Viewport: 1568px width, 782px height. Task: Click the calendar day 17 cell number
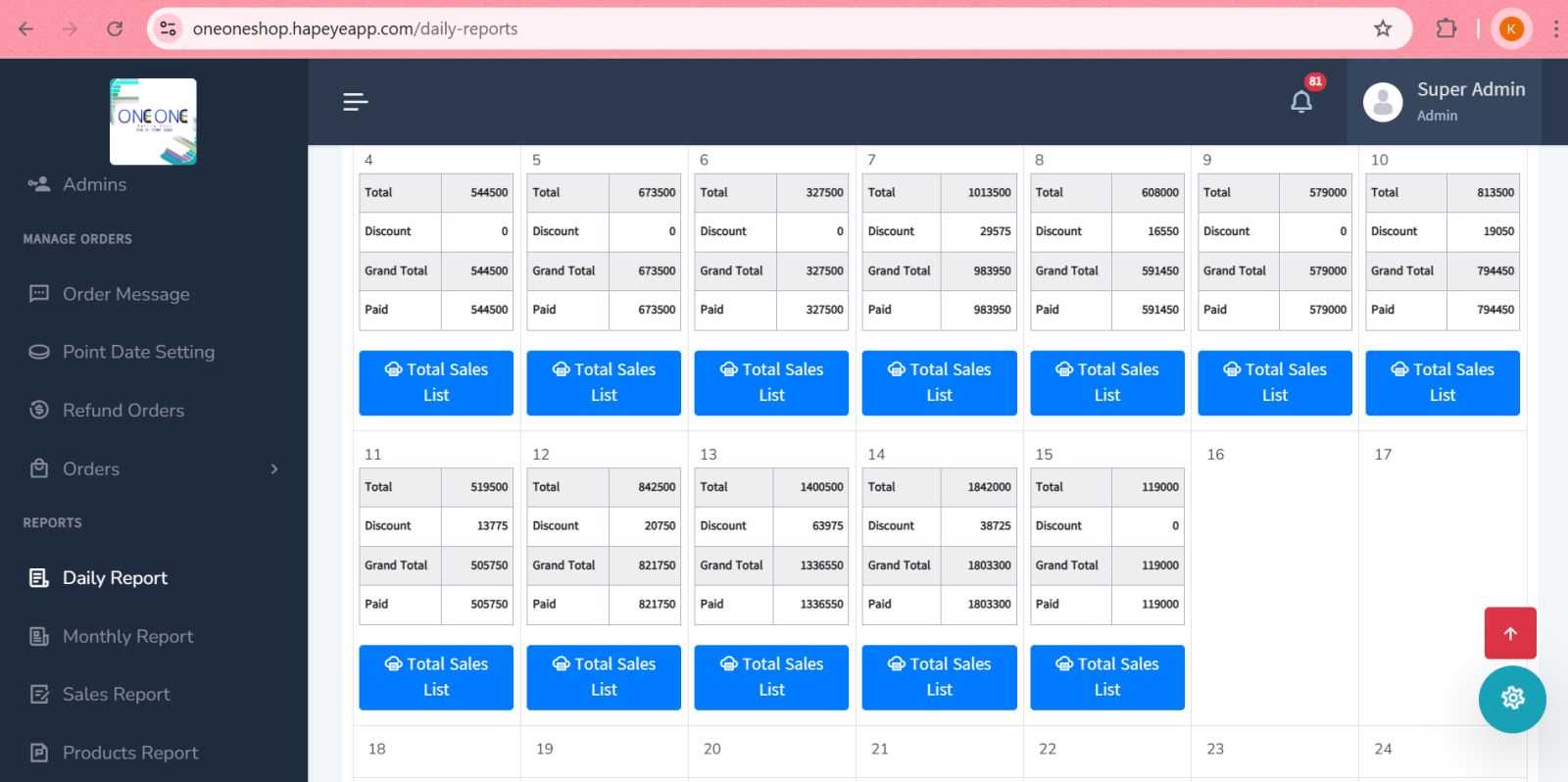point(1383,455)
